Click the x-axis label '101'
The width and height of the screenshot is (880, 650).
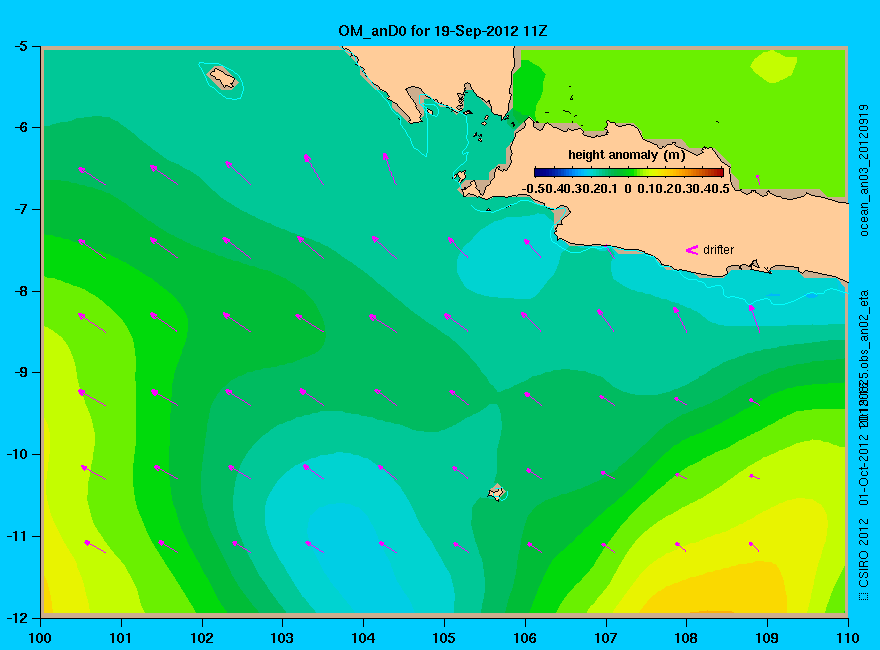pyautogui.click(x=121, y=638)
